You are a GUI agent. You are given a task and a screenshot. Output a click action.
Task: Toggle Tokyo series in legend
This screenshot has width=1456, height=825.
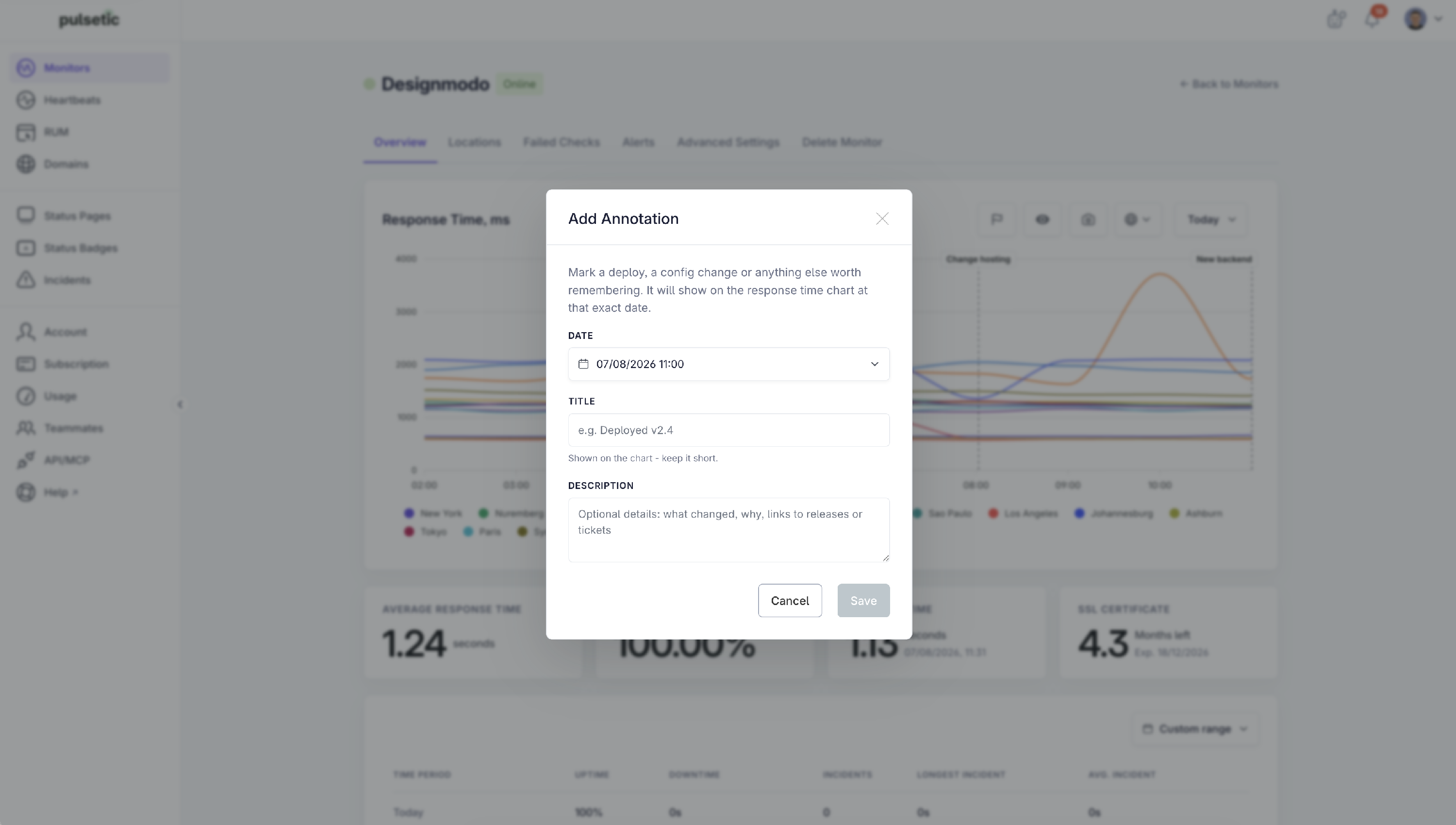tap(425, 532)
